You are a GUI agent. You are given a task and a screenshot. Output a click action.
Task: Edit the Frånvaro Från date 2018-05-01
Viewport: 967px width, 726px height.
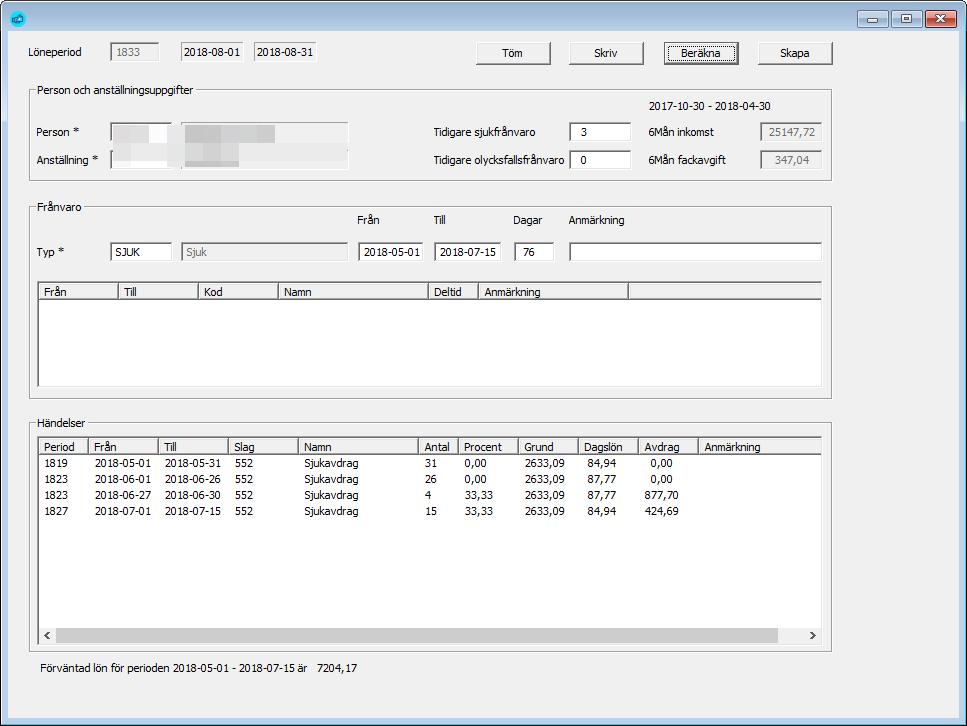click(x=391, y=252)
